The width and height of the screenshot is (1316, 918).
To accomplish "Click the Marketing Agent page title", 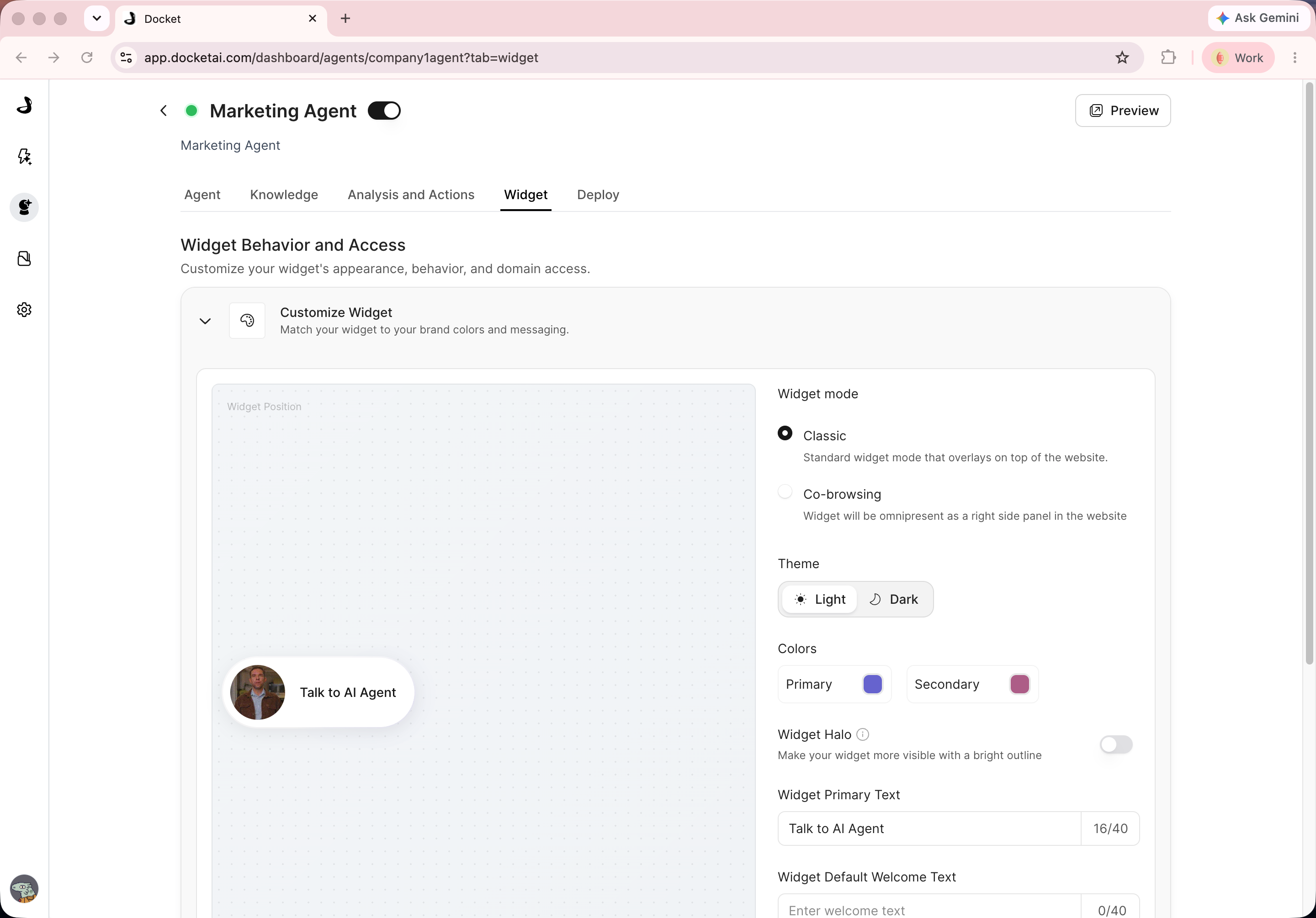I will coord(283,111).
